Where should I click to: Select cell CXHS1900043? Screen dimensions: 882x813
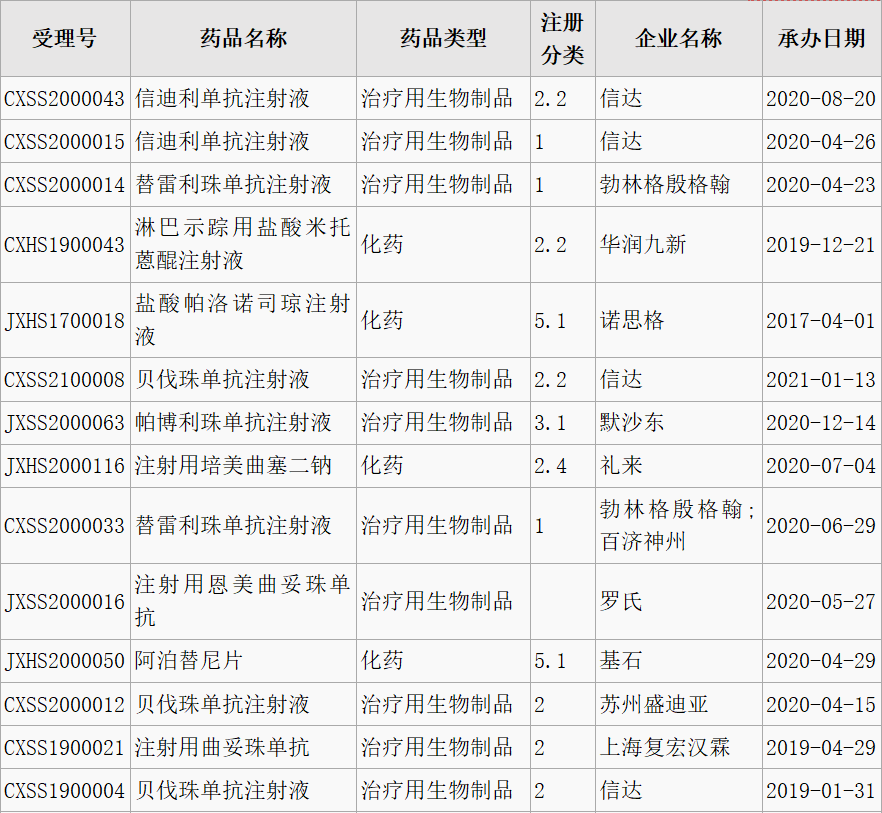point(64,245)
